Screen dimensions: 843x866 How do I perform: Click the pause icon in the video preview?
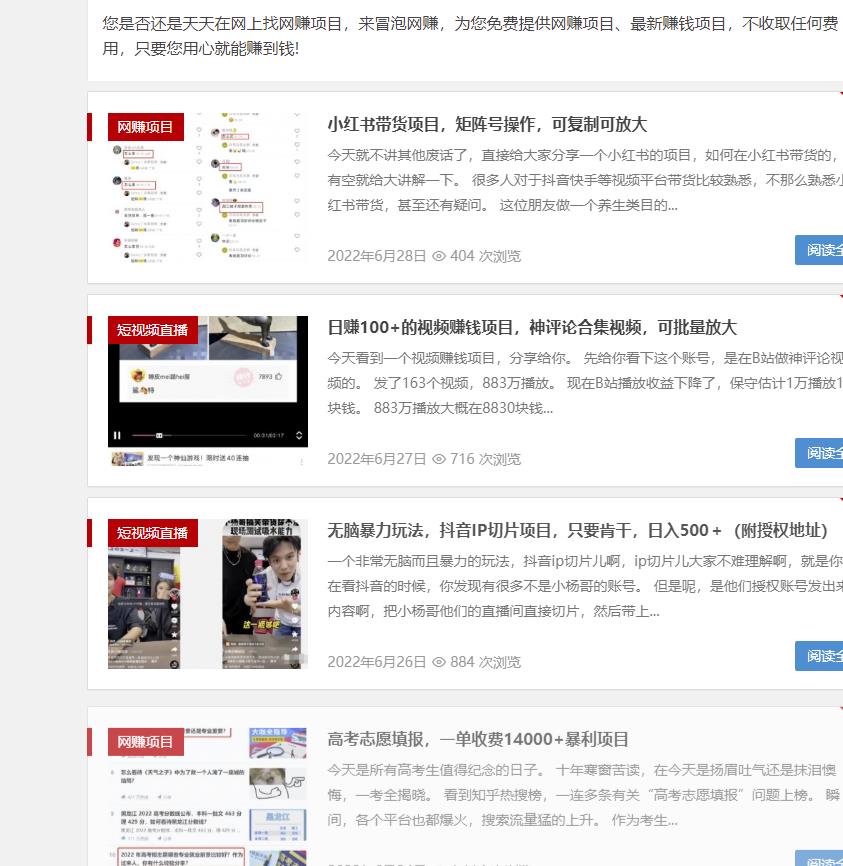(x=118, y=434)
